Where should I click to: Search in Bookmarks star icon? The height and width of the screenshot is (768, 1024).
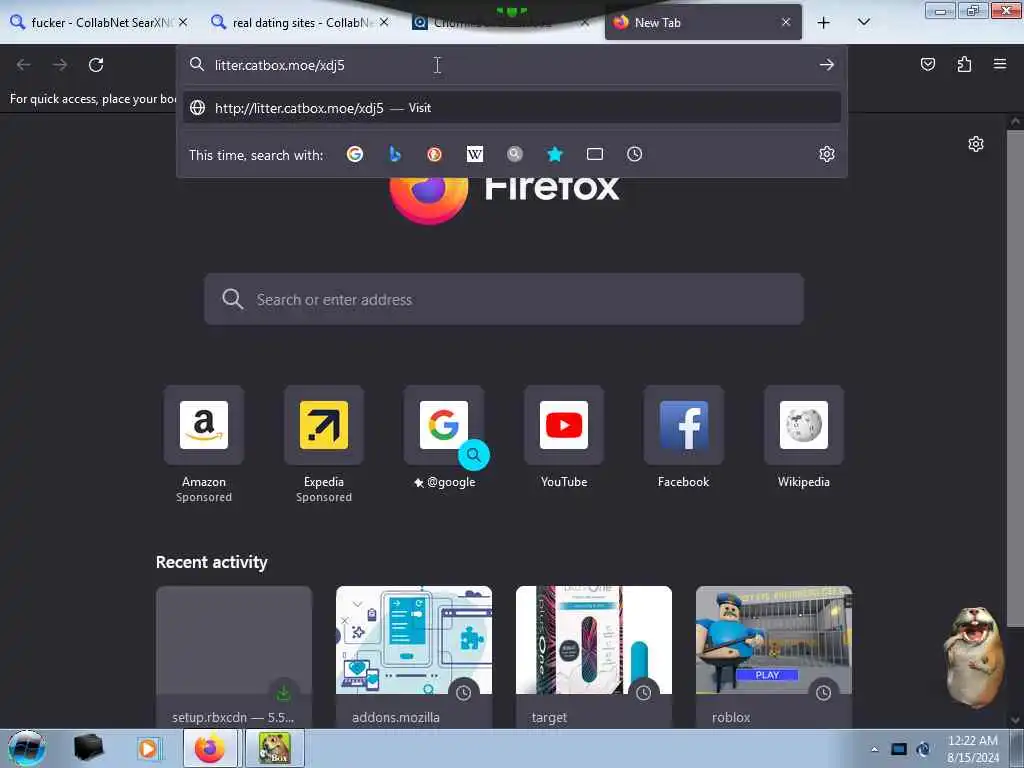[x=554, y=154]
